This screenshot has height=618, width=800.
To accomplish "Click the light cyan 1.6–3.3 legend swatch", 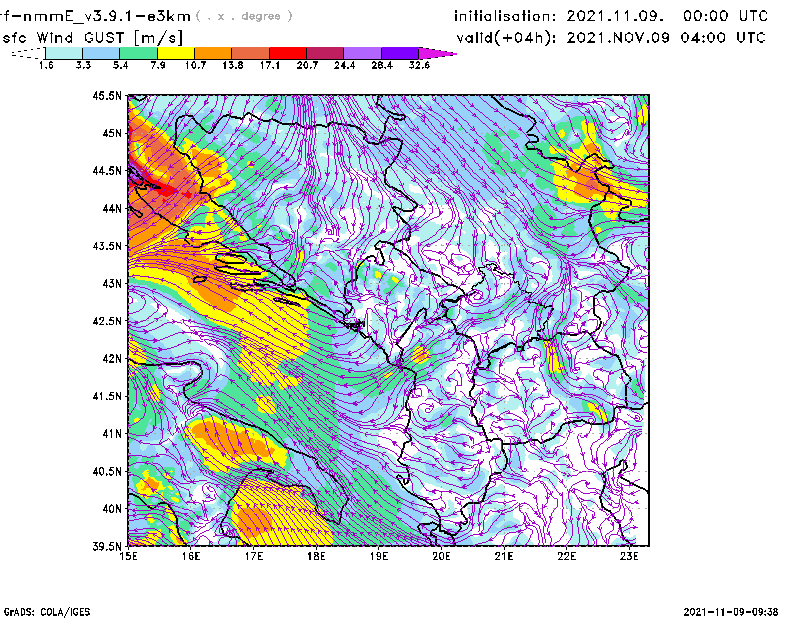I will [x=64, y=53].
